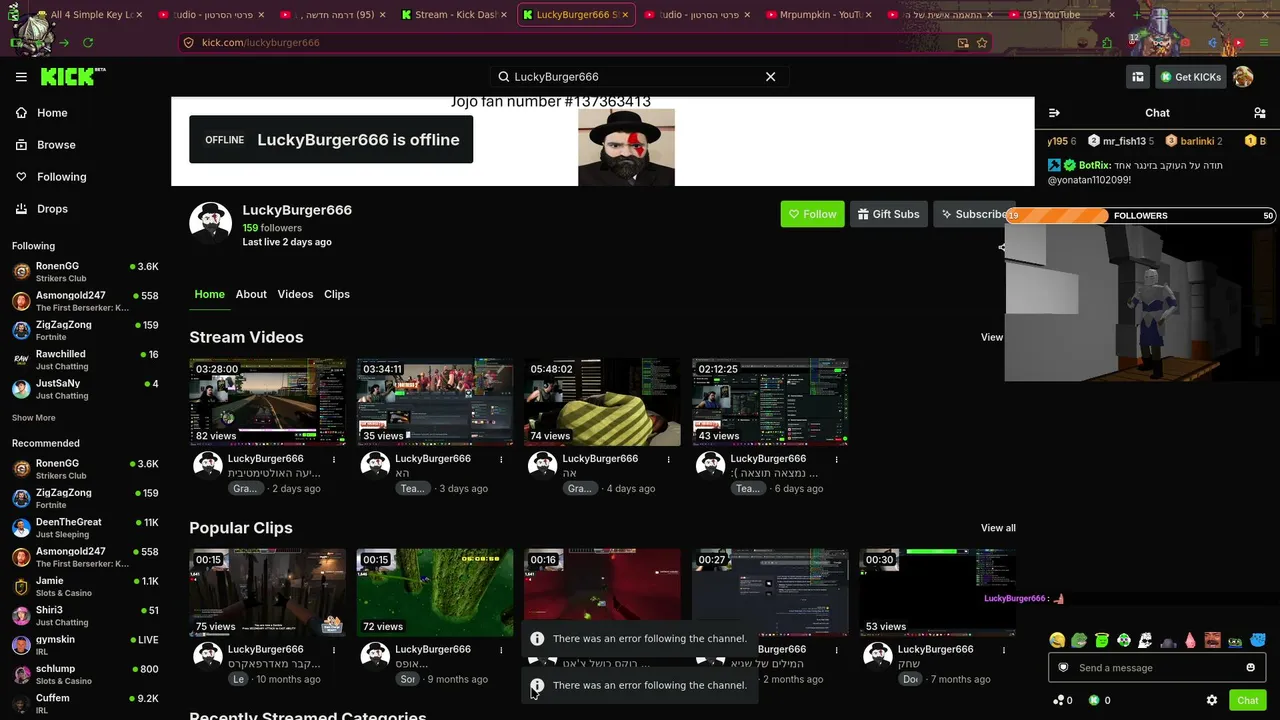The image size is (1280, 720).
Task: Open the Kick store icon button
Action: 1138,77
